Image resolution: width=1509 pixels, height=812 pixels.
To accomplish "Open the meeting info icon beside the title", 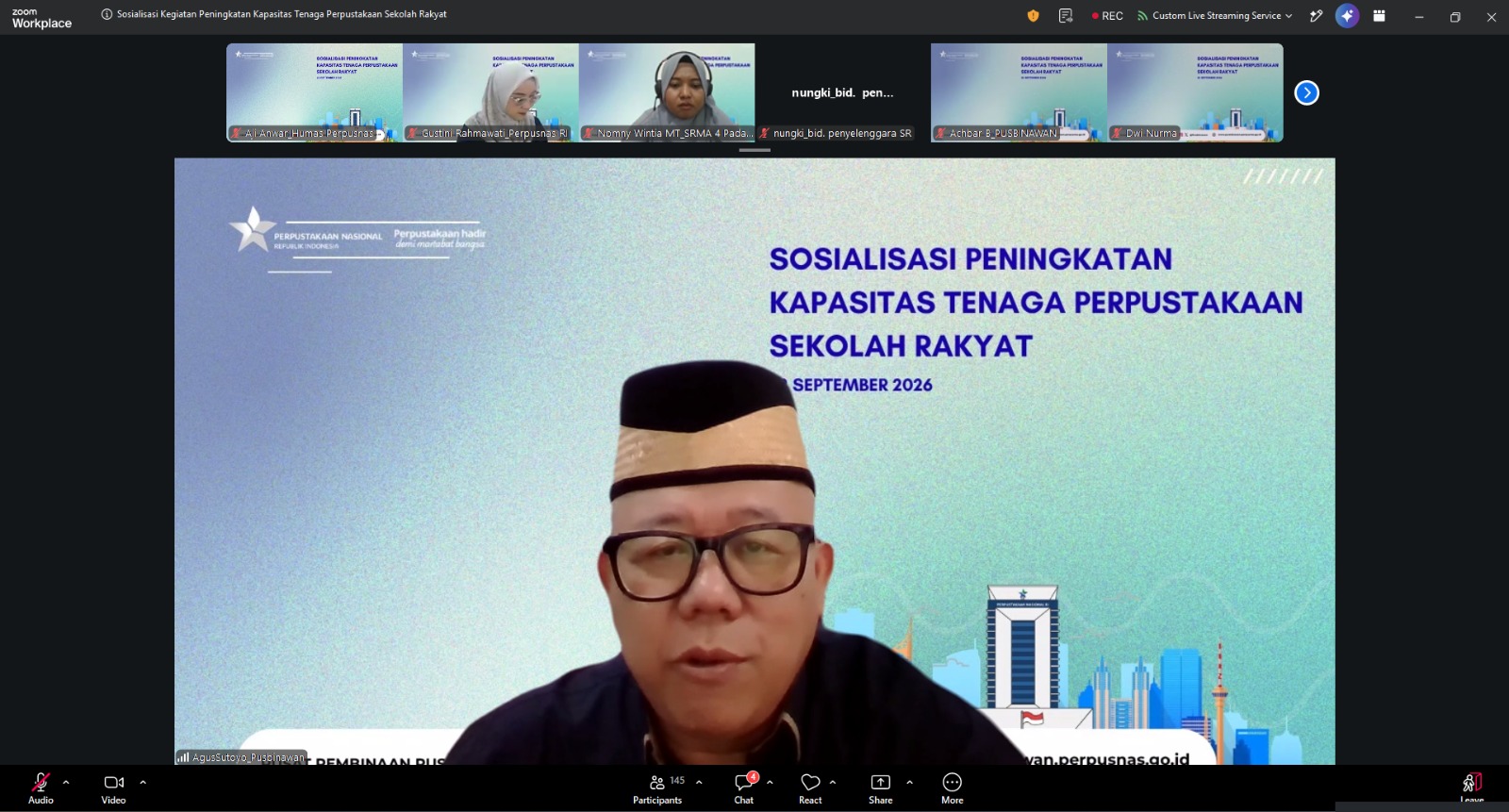I will [107, 14].
